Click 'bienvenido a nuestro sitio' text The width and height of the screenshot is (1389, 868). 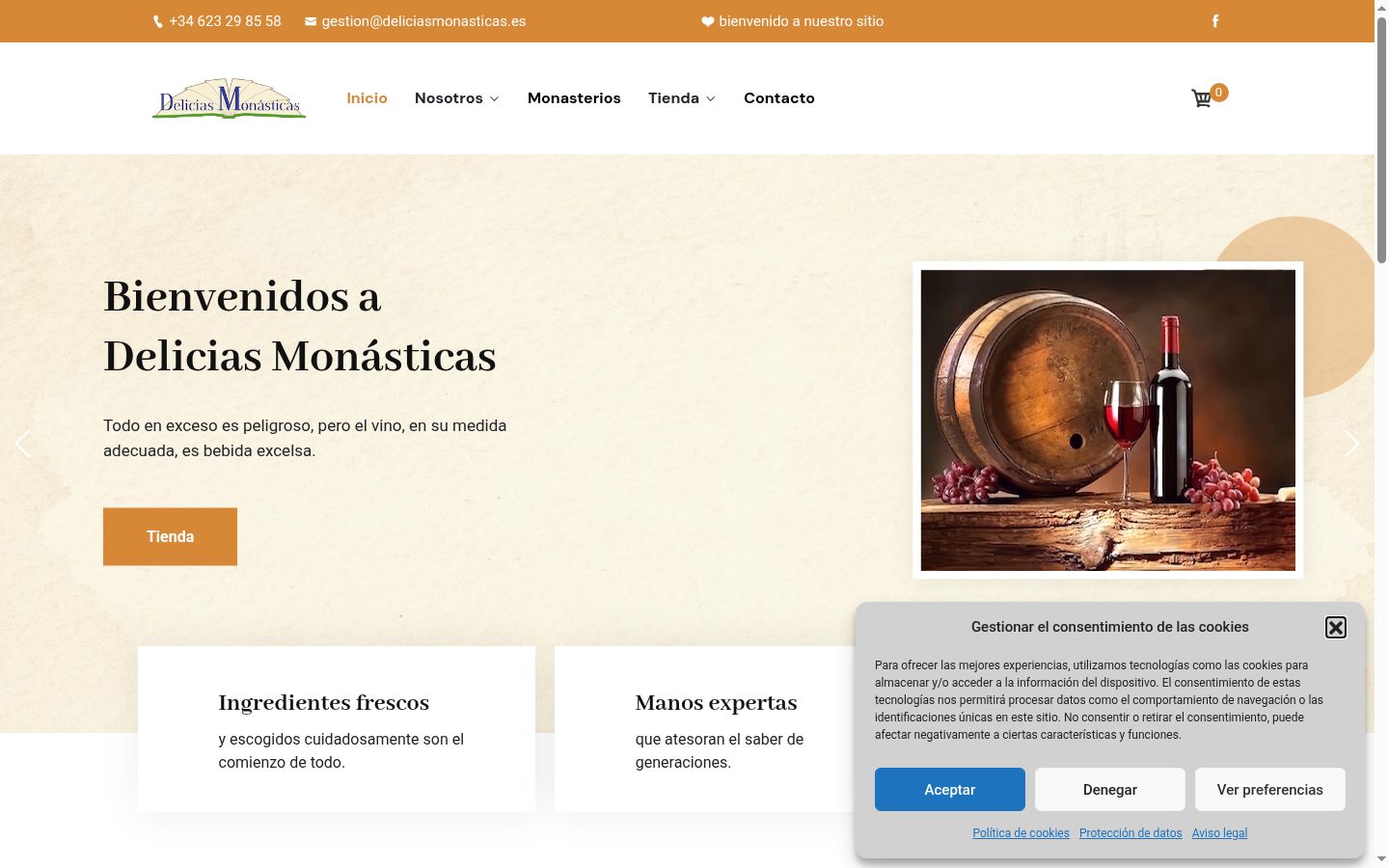pos(801,21)
